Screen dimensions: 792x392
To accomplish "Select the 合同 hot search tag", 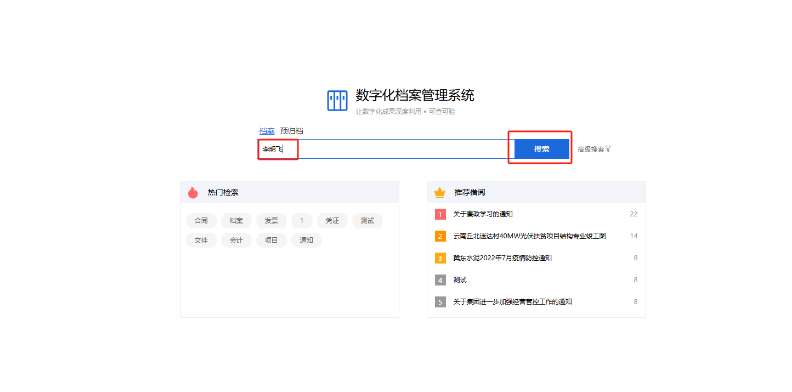I will click(201, 221).
